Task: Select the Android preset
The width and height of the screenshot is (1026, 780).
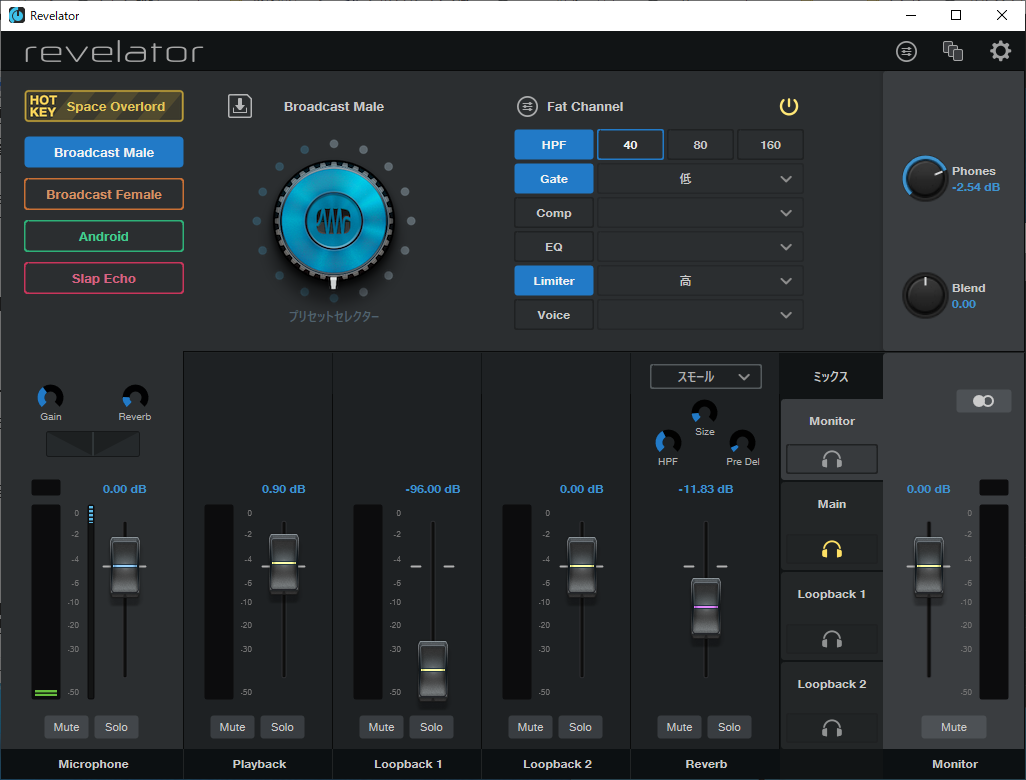Action: [104, 236]
